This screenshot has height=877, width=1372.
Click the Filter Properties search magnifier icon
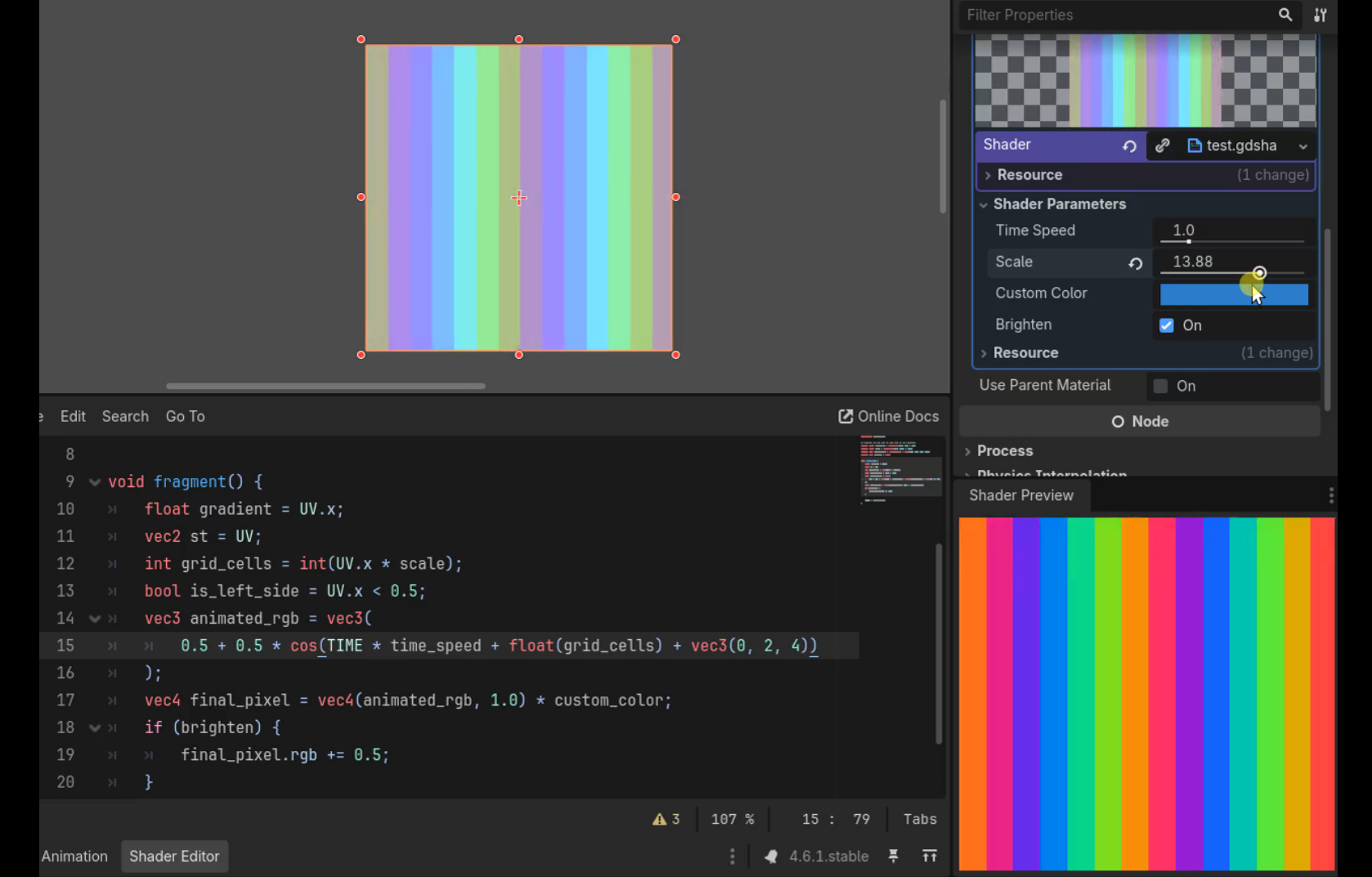click(1285, 15)
